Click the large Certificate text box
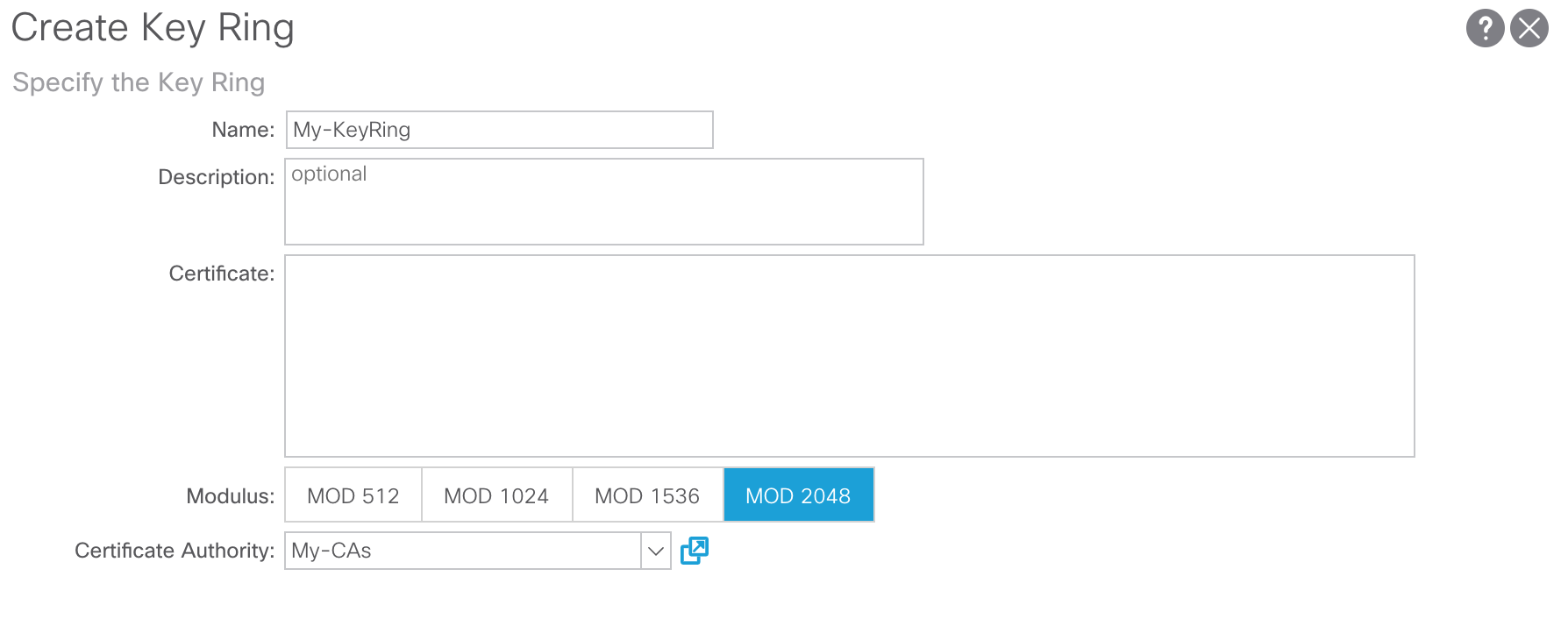 pyautogui.click(x=849, y=356)
